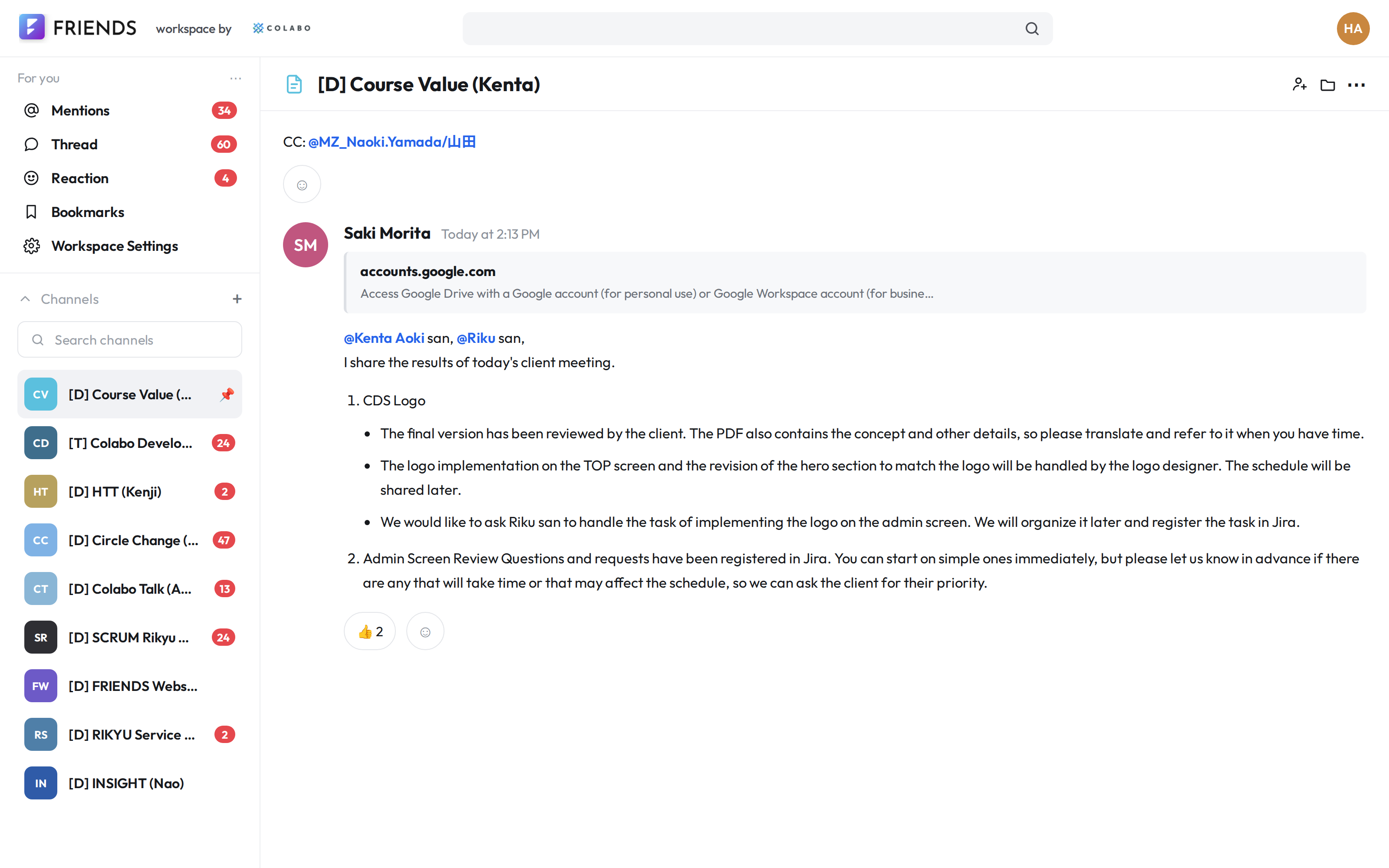Click the document icon beside channel title

point(294,84)
